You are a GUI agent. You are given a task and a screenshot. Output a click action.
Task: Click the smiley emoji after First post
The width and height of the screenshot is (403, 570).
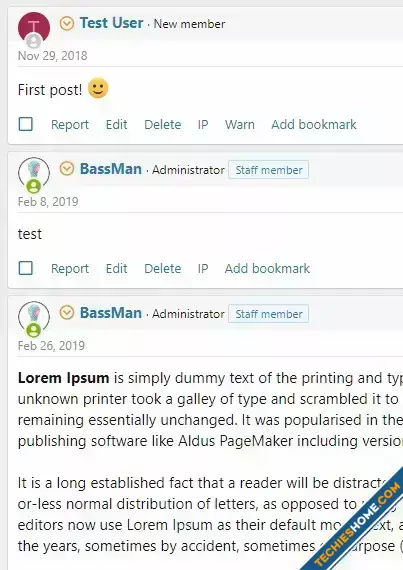pos(98,88)
